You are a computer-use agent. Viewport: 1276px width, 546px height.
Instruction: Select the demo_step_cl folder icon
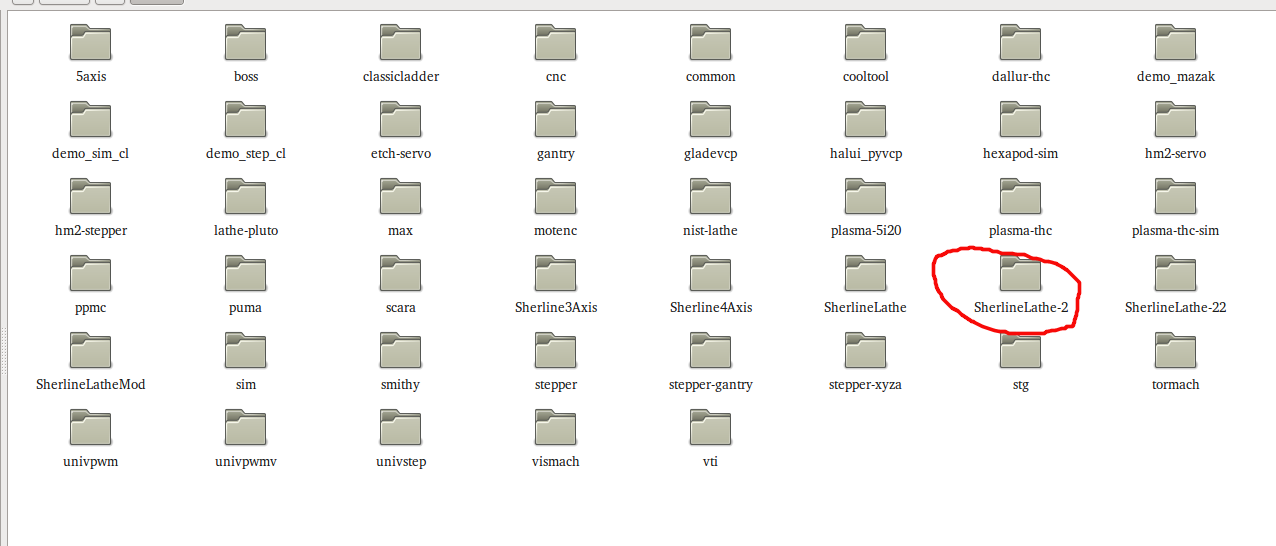[245, 119]
